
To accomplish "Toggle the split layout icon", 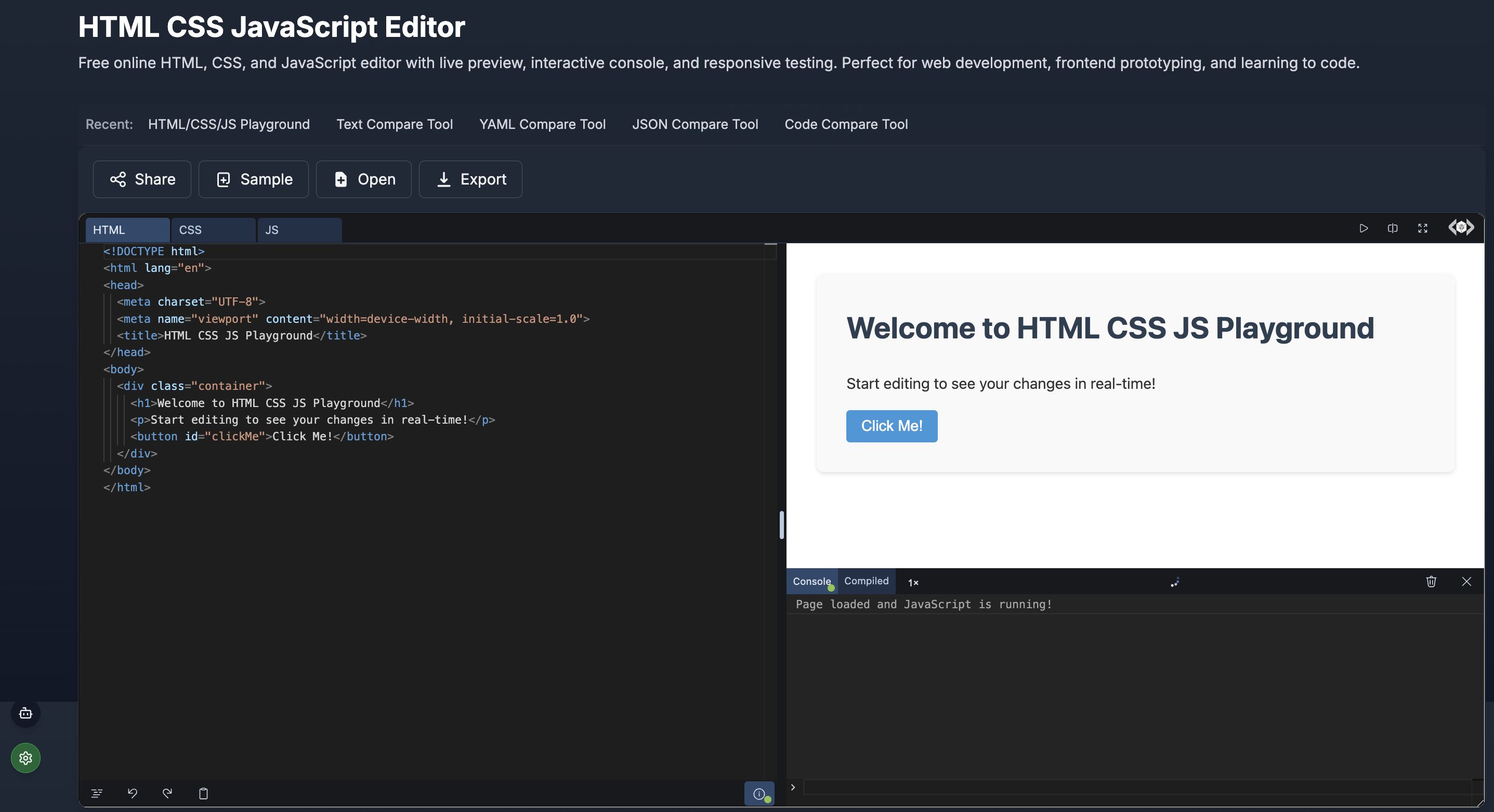I will [1393, 229].
